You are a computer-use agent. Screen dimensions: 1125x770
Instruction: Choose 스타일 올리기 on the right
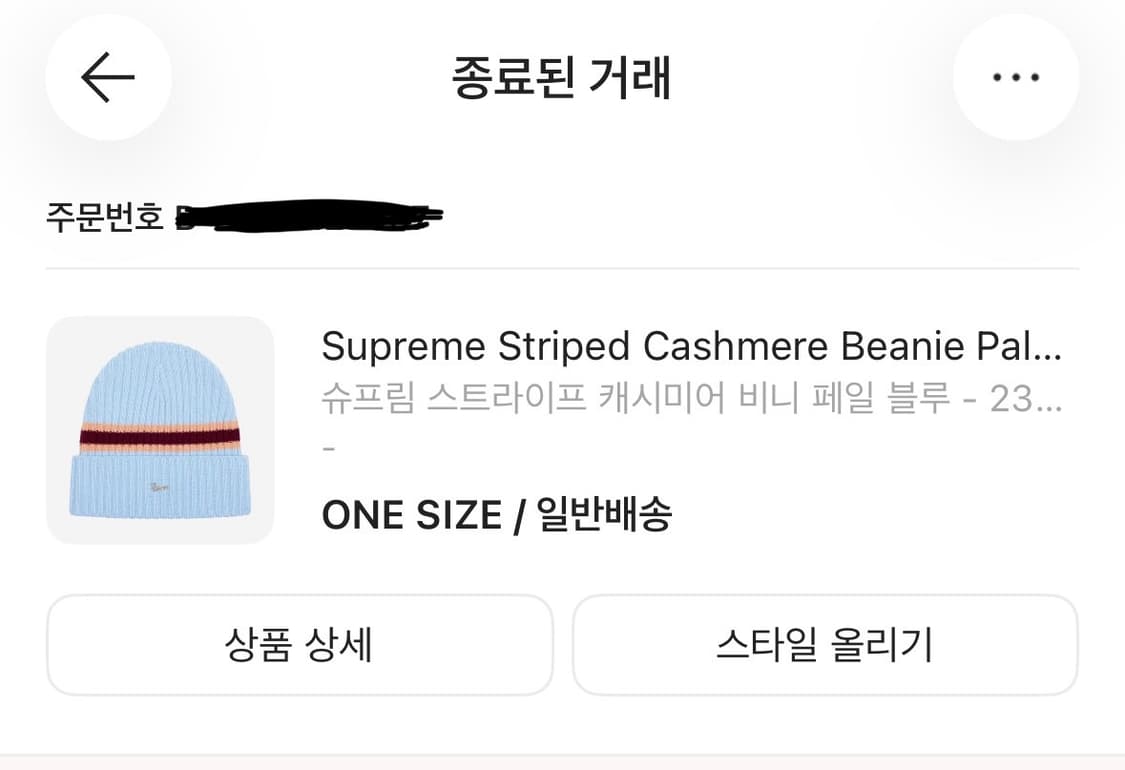click(x=827, y=645)
